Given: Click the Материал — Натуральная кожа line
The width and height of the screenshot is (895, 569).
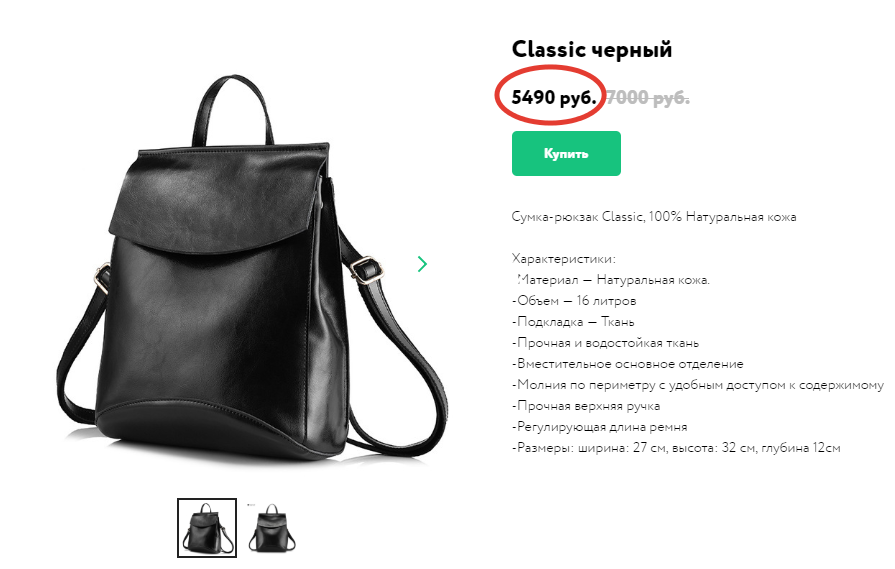Looking at the screenshot, I should pyautogui.click(x=611, y=280).
